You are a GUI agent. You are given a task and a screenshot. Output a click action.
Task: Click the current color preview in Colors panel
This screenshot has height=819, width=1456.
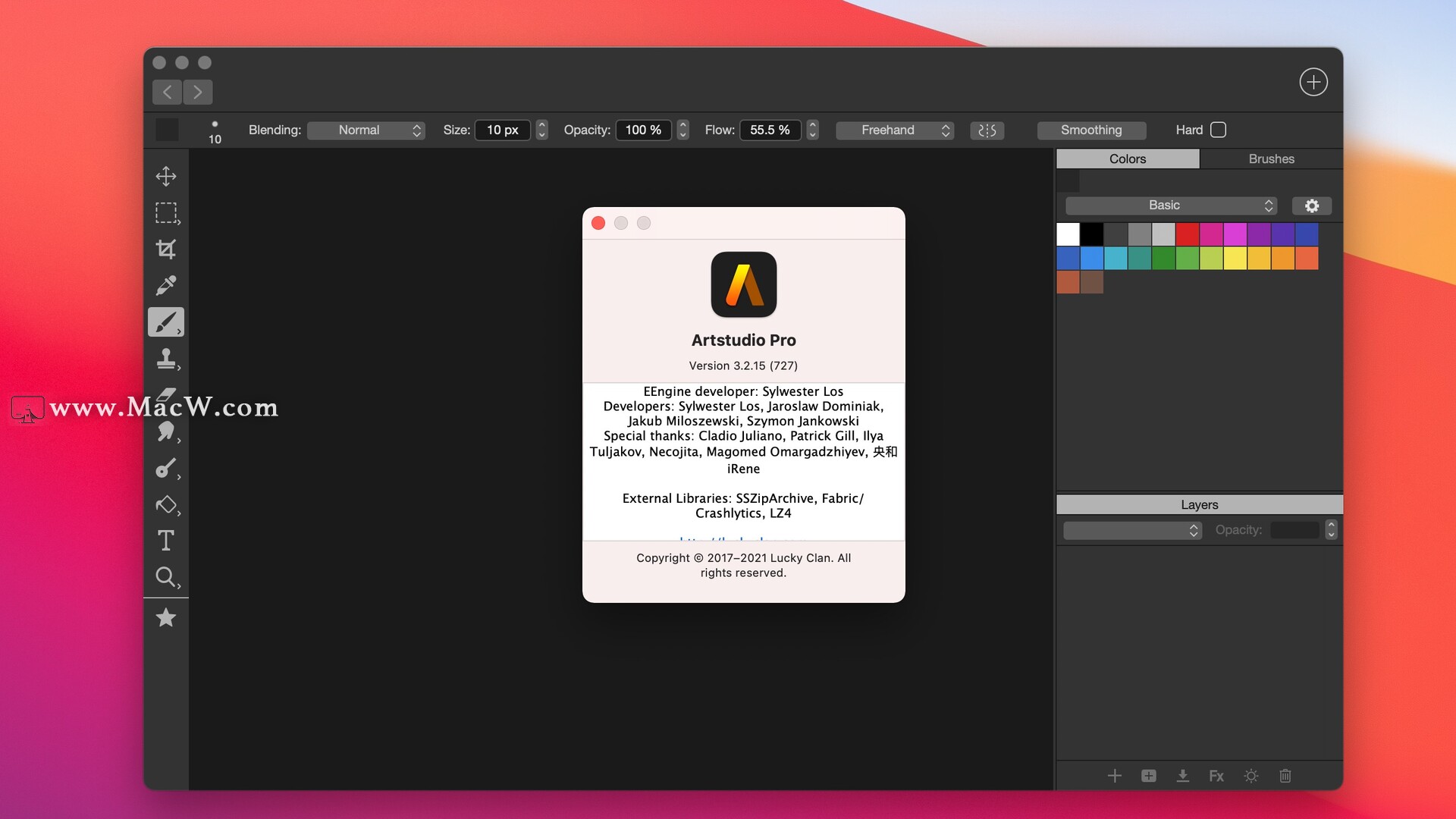point(1068,180)
